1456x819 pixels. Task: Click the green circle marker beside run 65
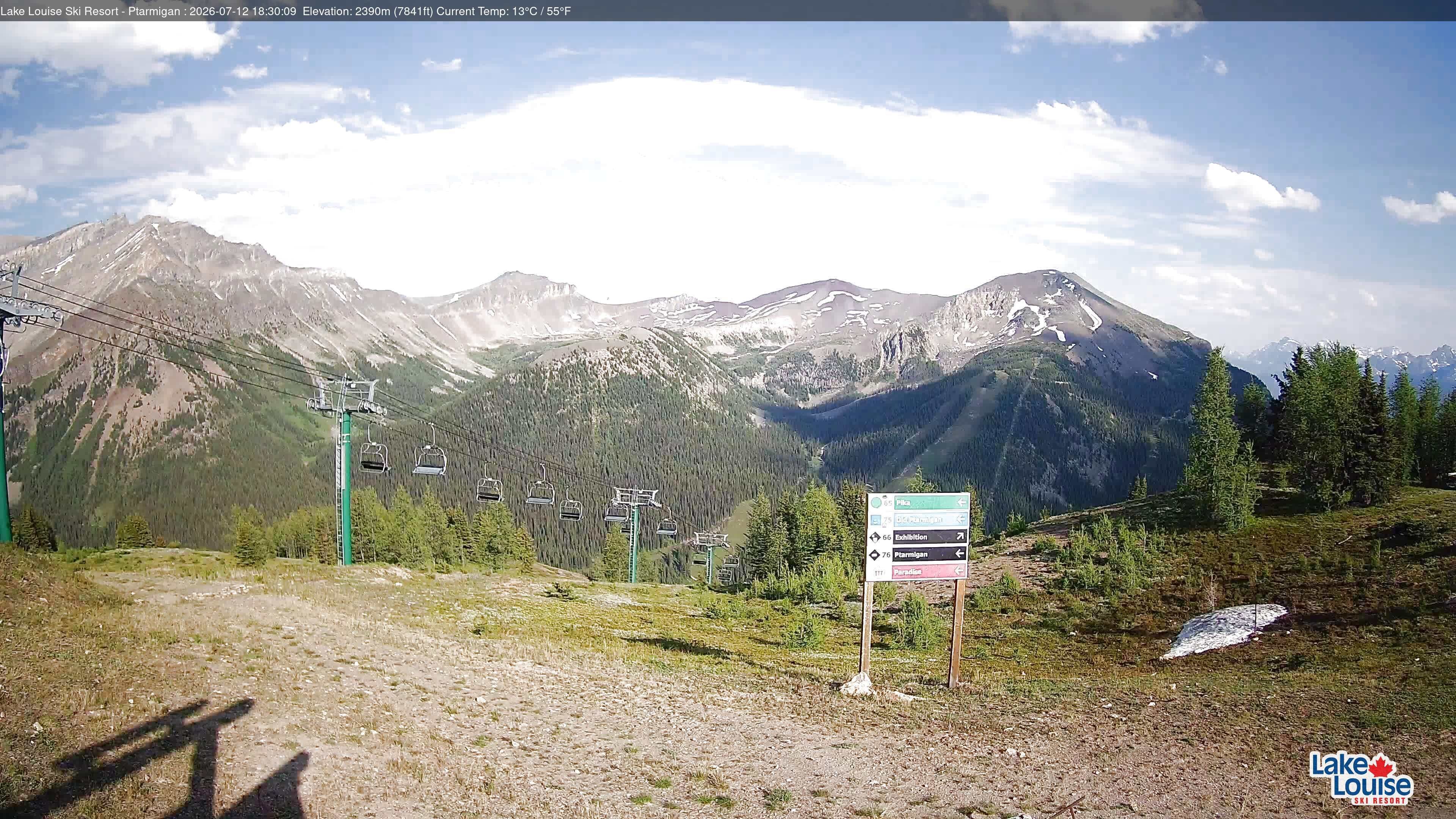pyautogui.click(x=876, y=503)
